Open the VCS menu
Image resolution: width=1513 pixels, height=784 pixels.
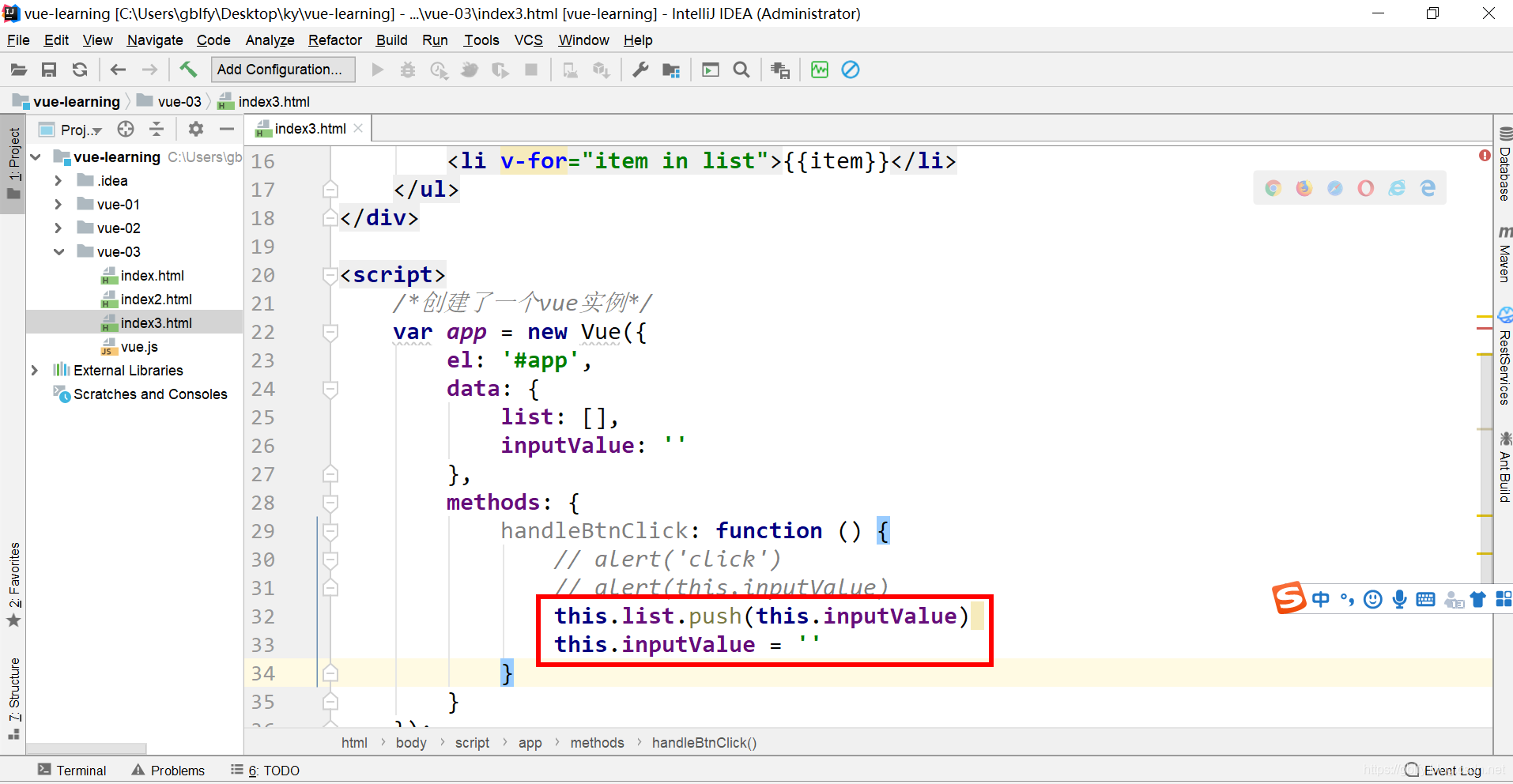pos(528,40)
